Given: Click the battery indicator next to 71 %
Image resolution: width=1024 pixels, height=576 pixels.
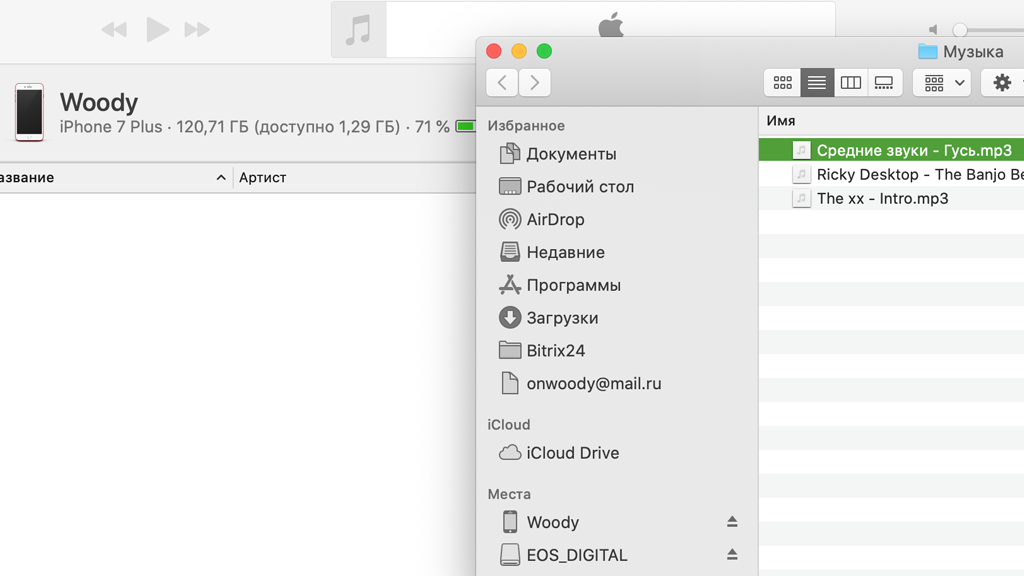Looking at the screenshot, I should (x=466, y=126).
